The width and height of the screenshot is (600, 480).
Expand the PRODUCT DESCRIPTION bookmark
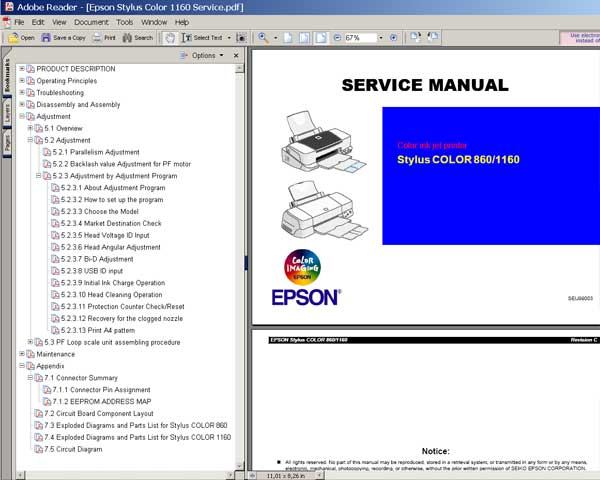tap(22, 69)
